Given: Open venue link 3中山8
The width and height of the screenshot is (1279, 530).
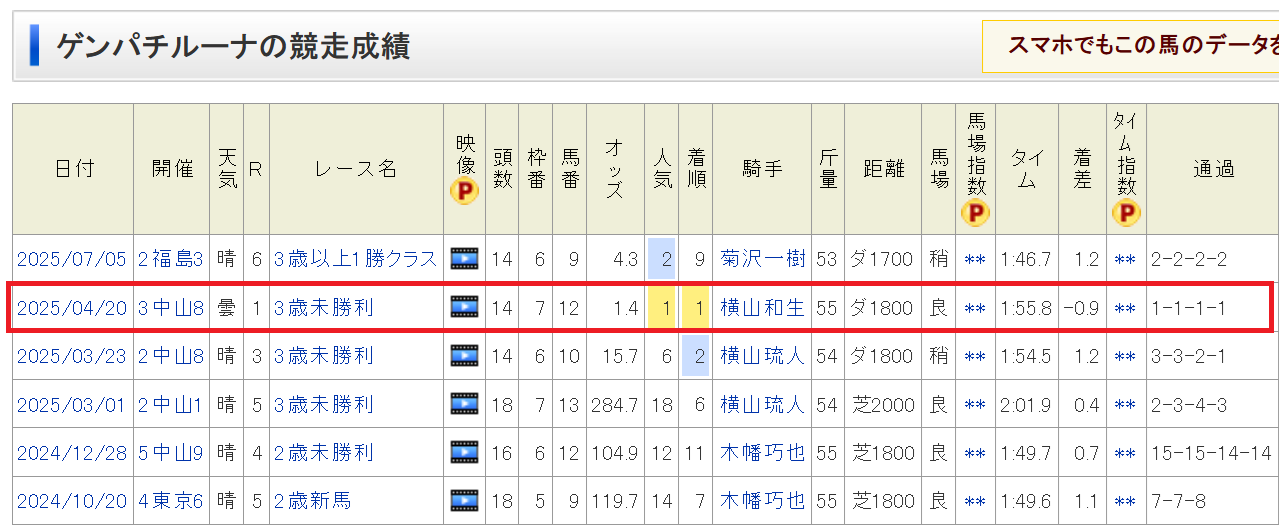Looking at the screenshot, I should 171,308.
